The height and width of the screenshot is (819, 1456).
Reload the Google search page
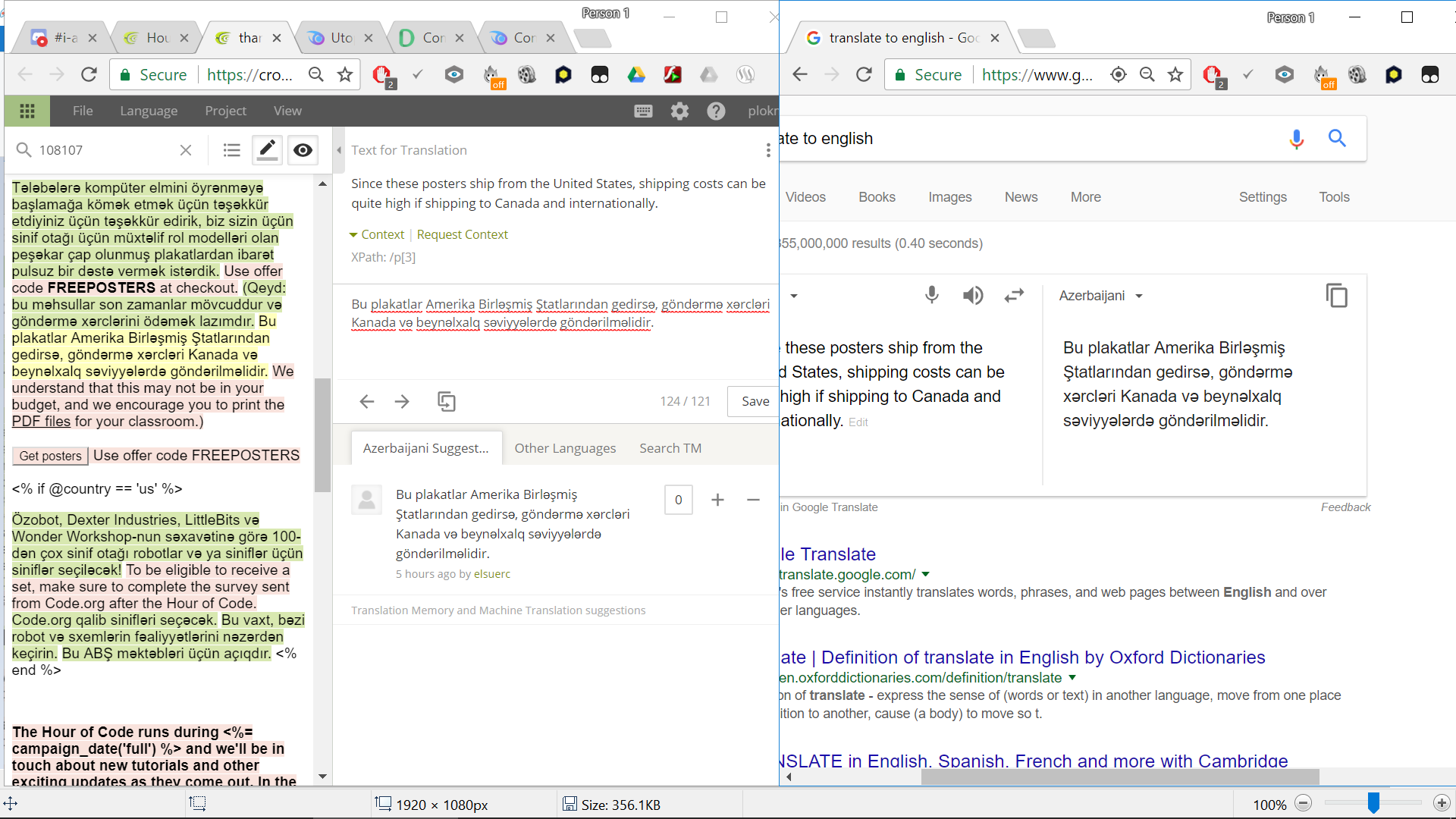tap(864, 74)
